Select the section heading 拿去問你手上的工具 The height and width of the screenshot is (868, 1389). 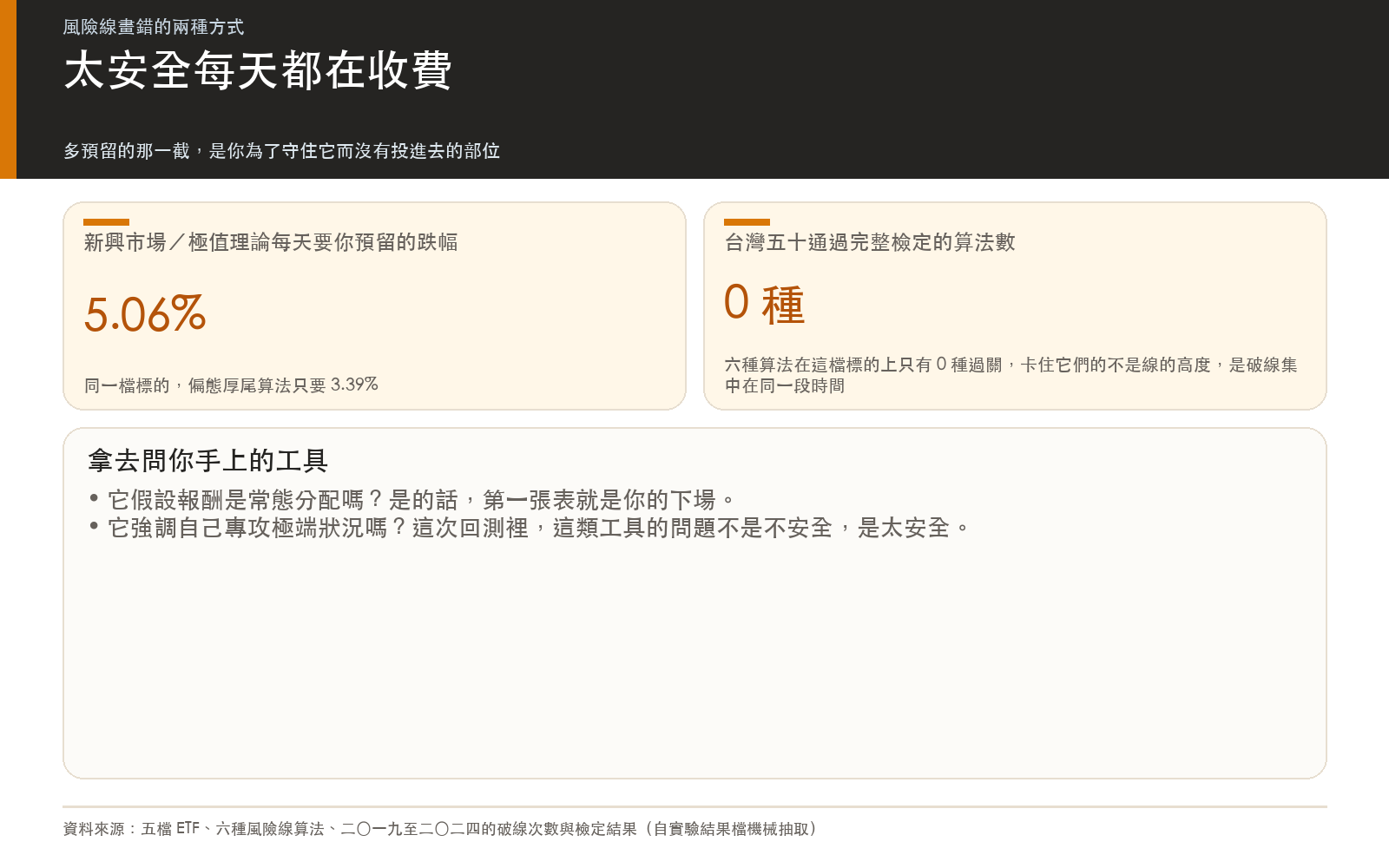[208, 460]
